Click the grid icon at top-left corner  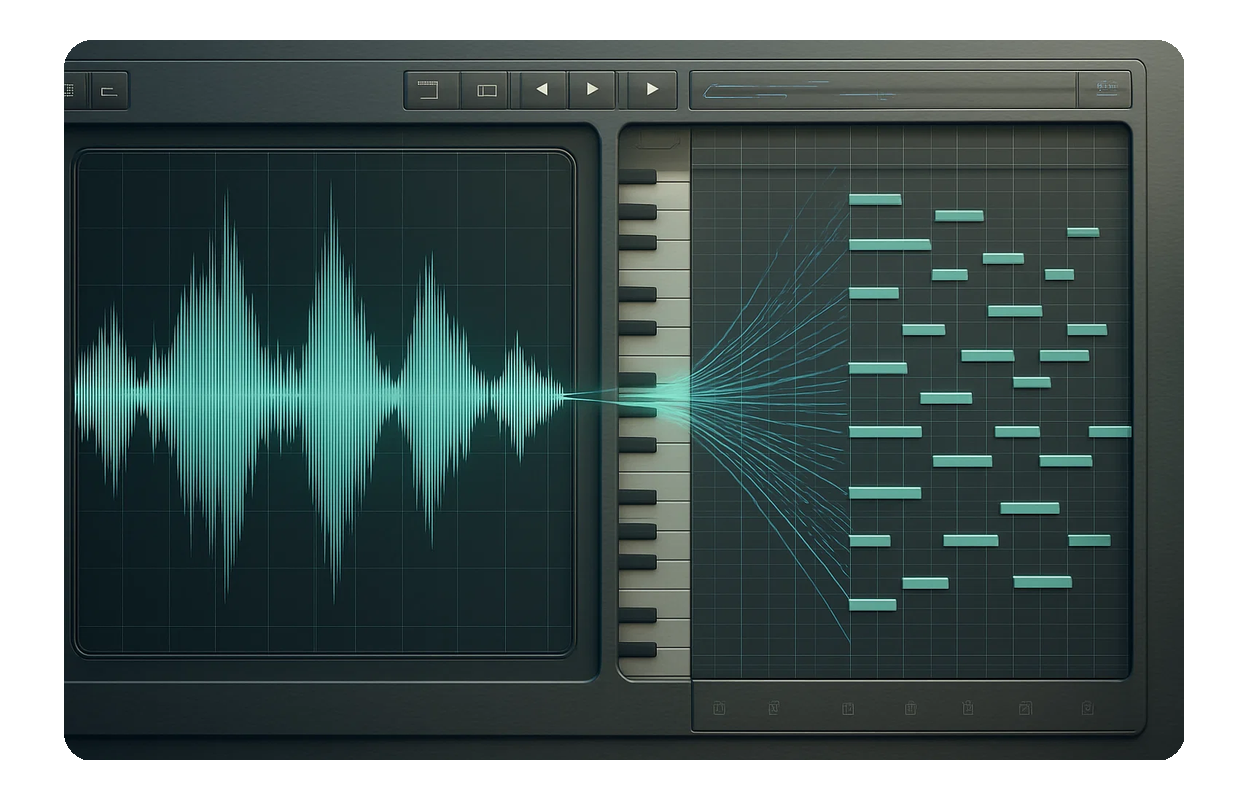[70, 90]
